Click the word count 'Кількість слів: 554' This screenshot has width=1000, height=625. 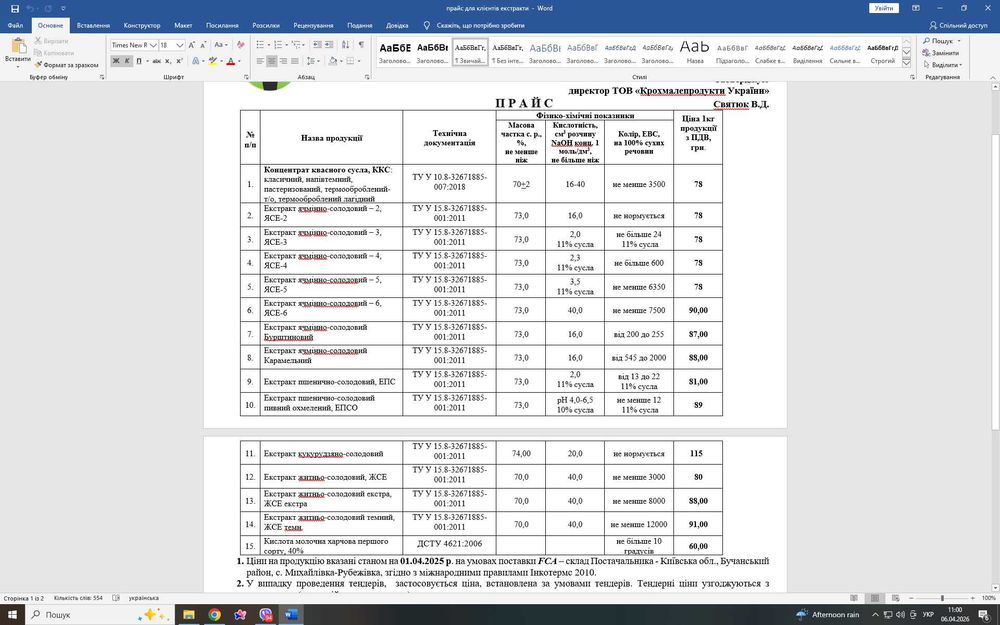tap(78, 598)
